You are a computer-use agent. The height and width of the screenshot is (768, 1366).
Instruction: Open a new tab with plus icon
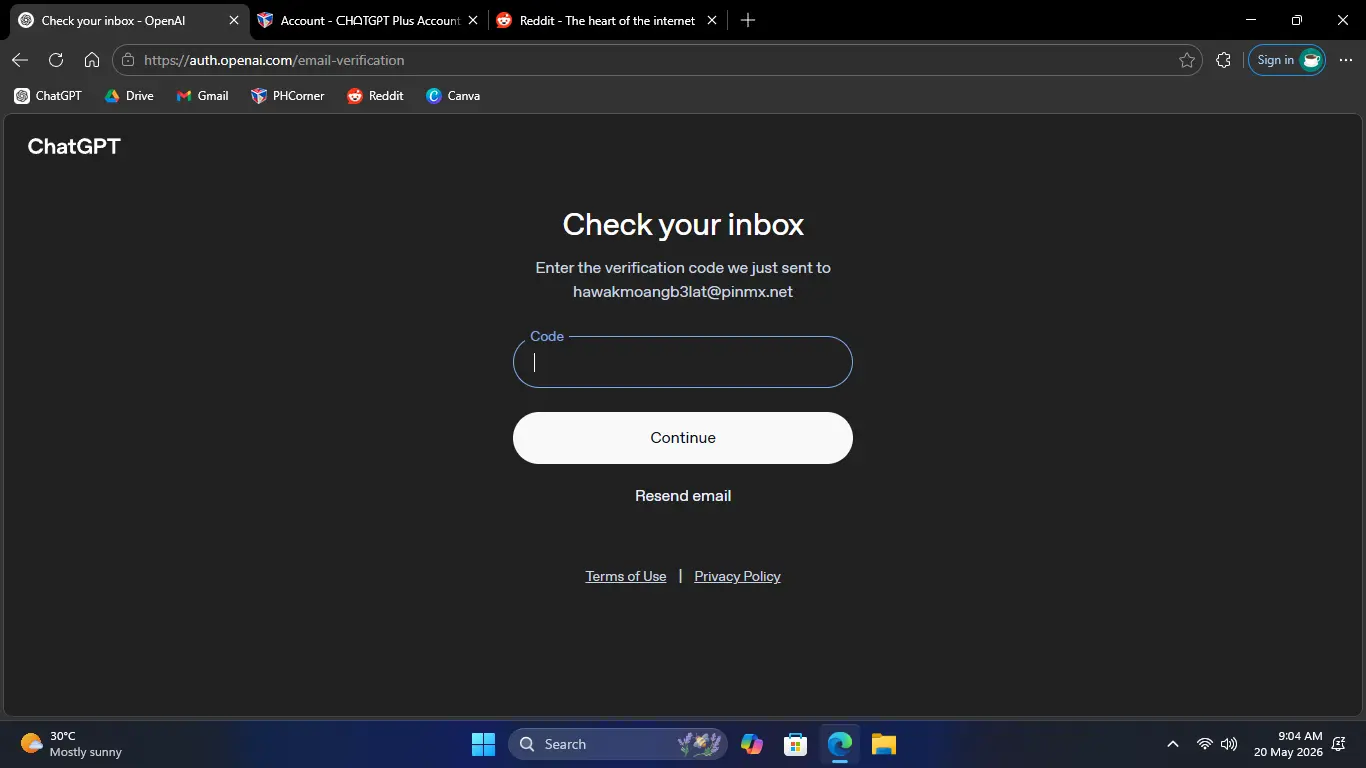(x=748, y=20)
